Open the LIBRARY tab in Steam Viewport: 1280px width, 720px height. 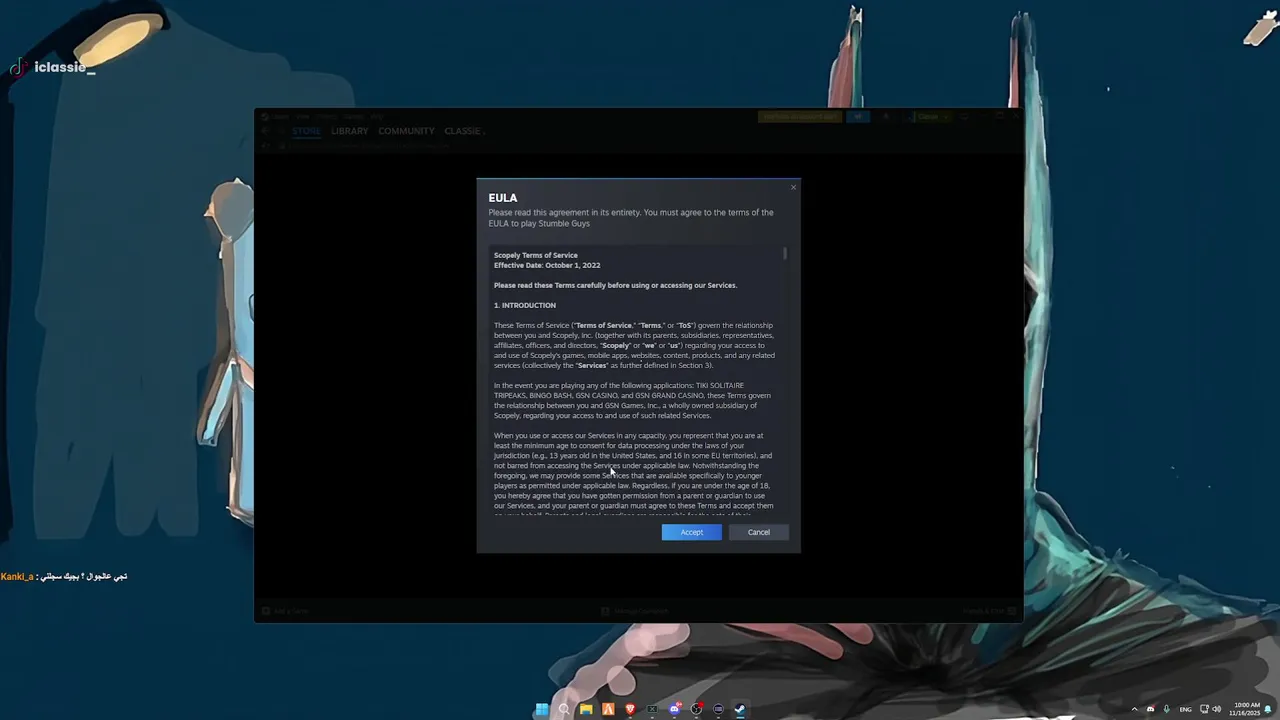pyautogui.click(x=349, y=131)
